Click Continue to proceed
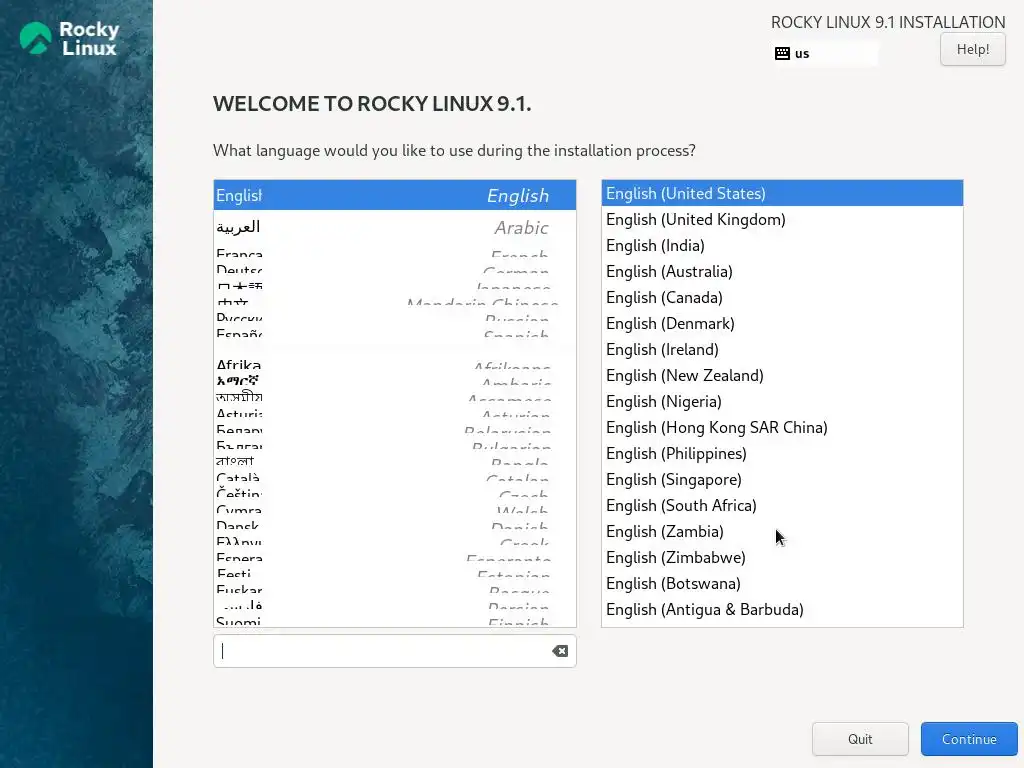 click(x=968, y=739)
